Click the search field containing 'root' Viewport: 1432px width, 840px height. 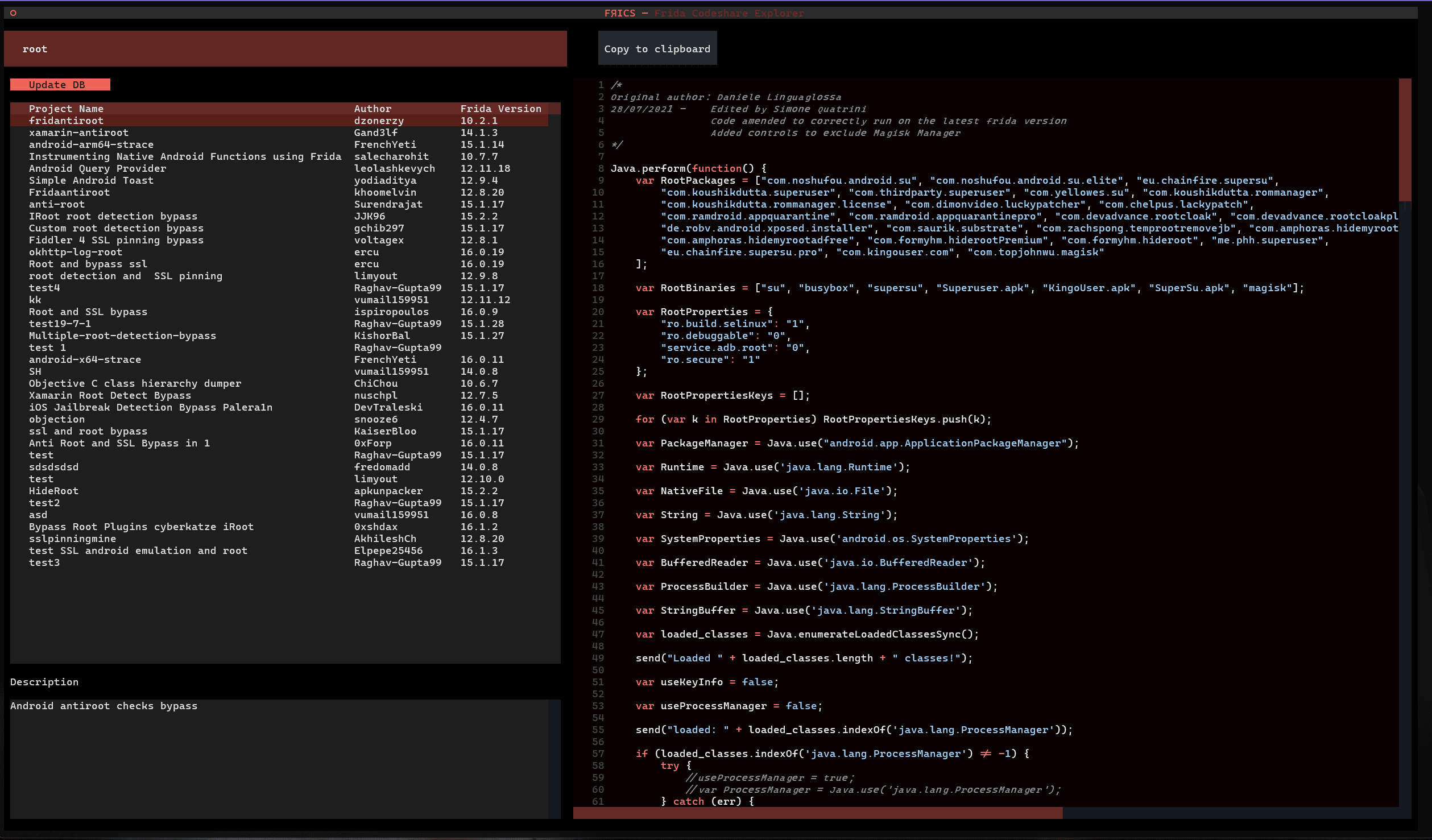coord(284,49)
